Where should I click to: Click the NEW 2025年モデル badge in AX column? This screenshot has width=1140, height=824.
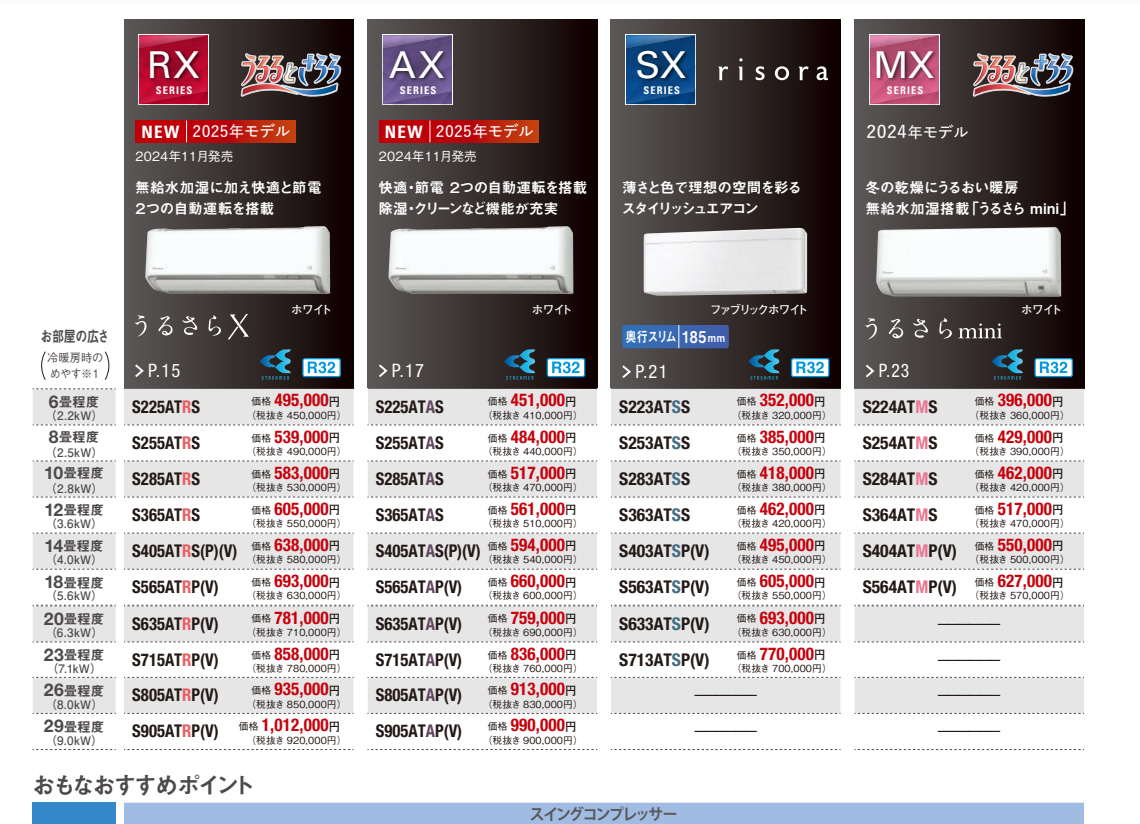(x=459, y=132)
